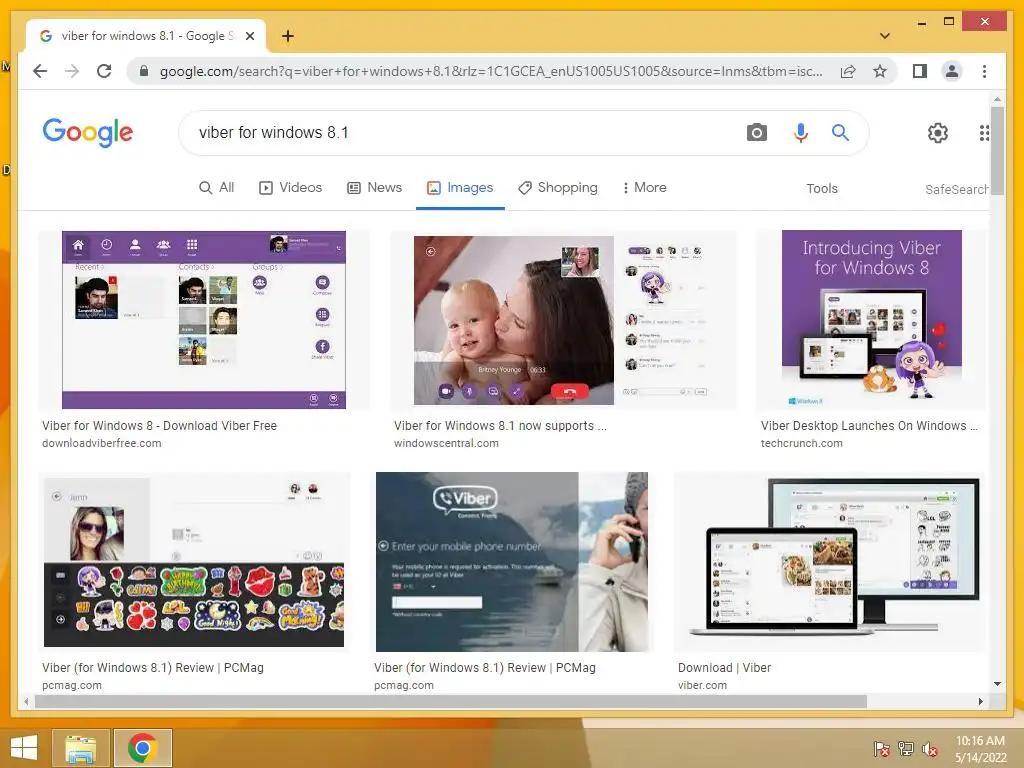Image resolution: width=1024 pixels, height=768 pixels.
Task: Open the Tools filter options
Action: pos(822,189)
